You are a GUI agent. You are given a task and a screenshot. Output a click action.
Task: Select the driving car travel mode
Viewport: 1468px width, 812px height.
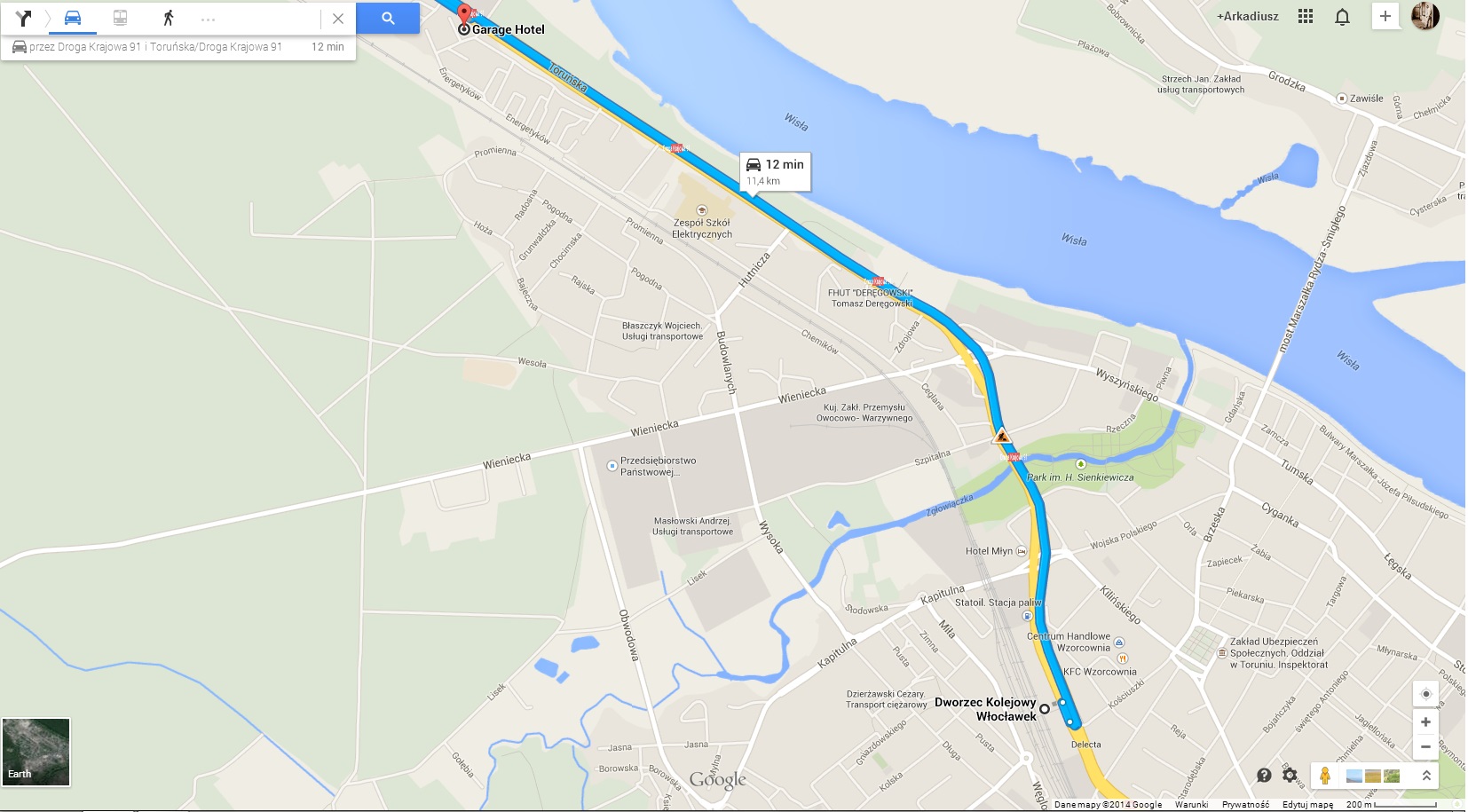(73, 18)
